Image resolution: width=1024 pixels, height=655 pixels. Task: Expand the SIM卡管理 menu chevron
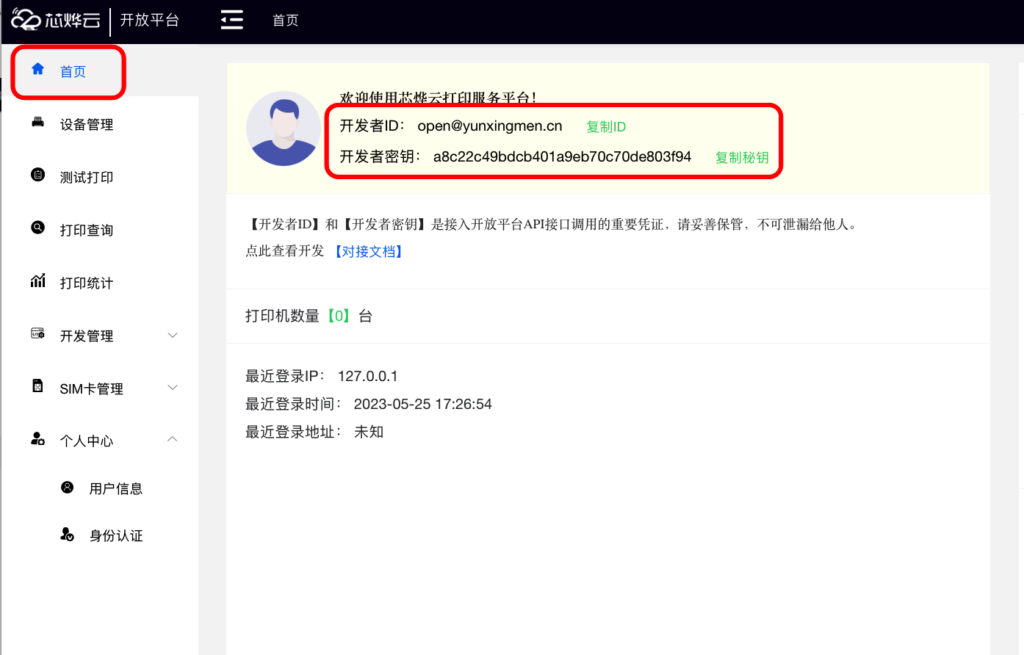pos(171,388)
